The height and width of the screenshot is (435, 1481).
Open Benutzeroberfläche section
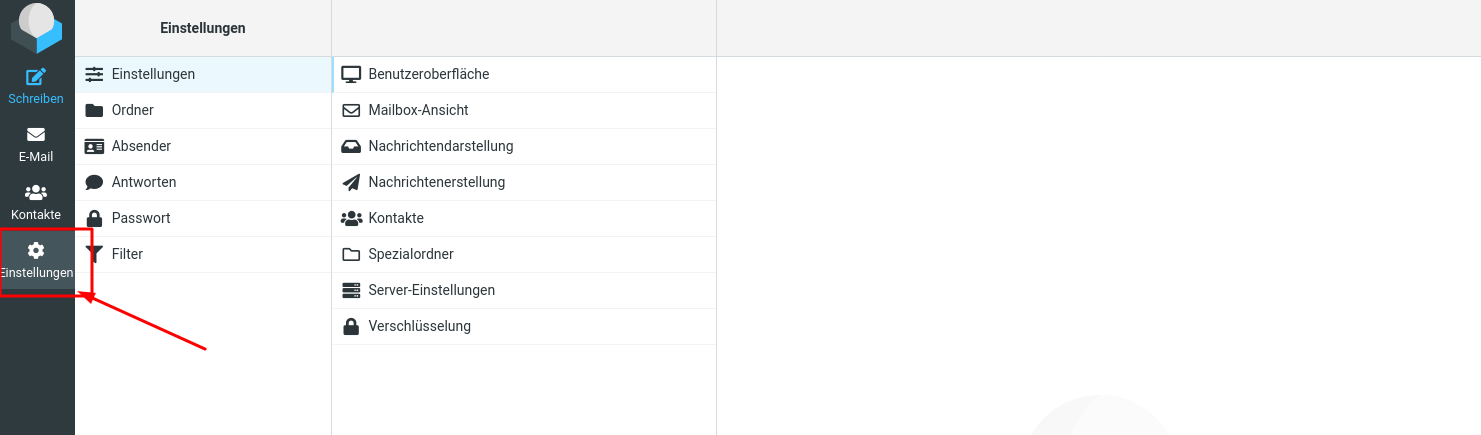pyautogui.click(x=524, y=74)
